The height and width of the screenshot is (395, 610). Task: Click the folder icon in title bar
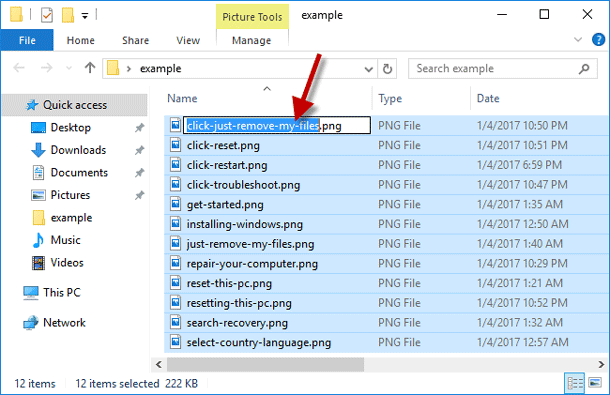click(x=16, y=15)
